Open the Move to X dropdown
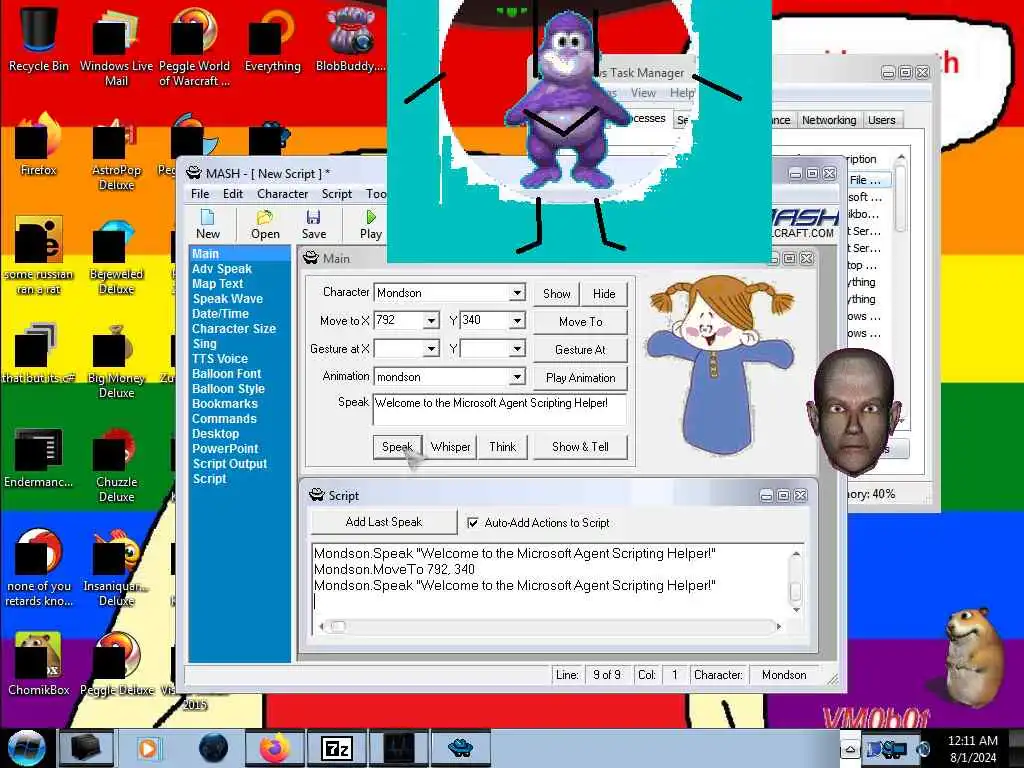 (x=431, y=321)
